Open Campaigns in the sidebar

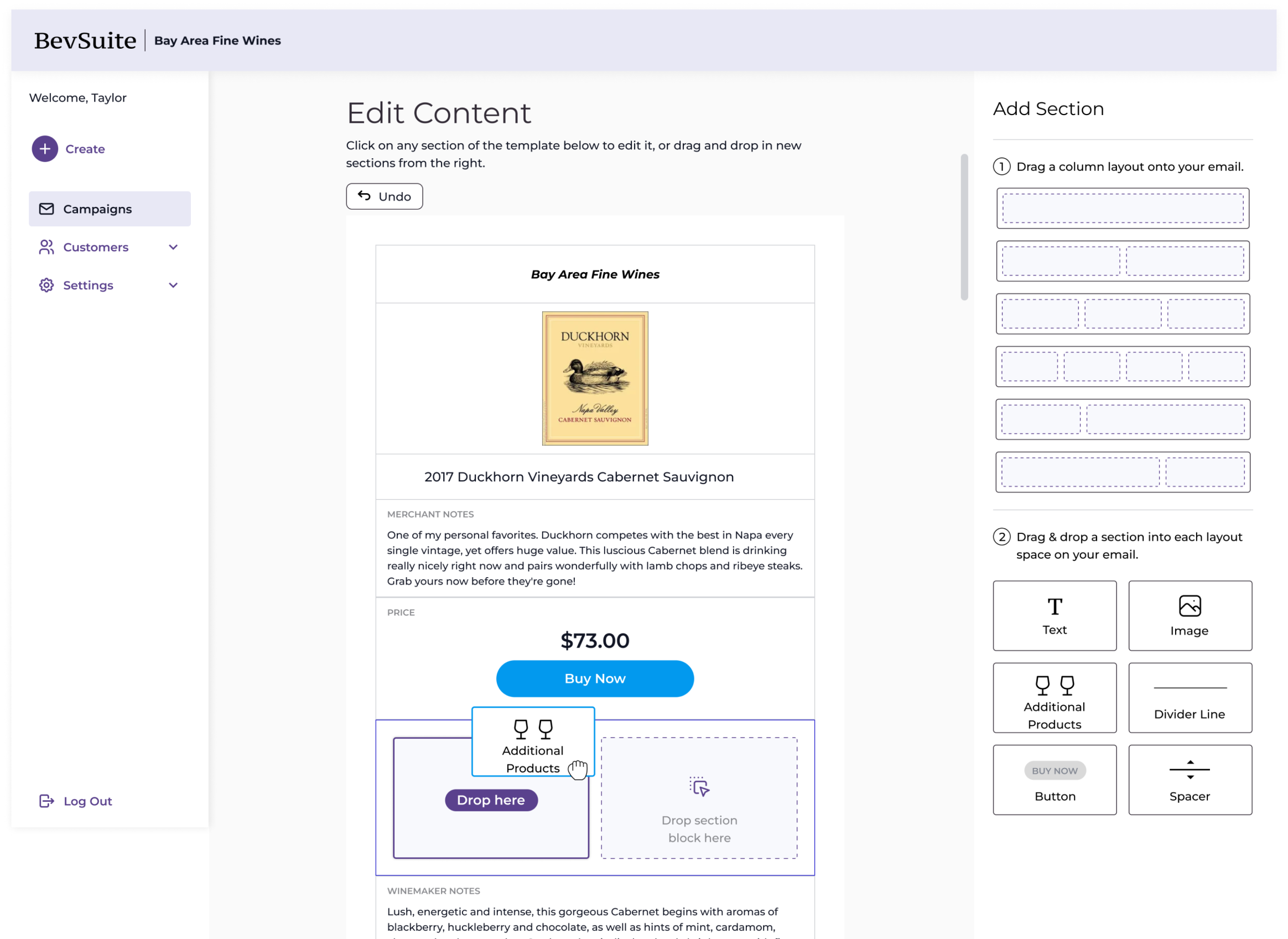tap(110, 209)
